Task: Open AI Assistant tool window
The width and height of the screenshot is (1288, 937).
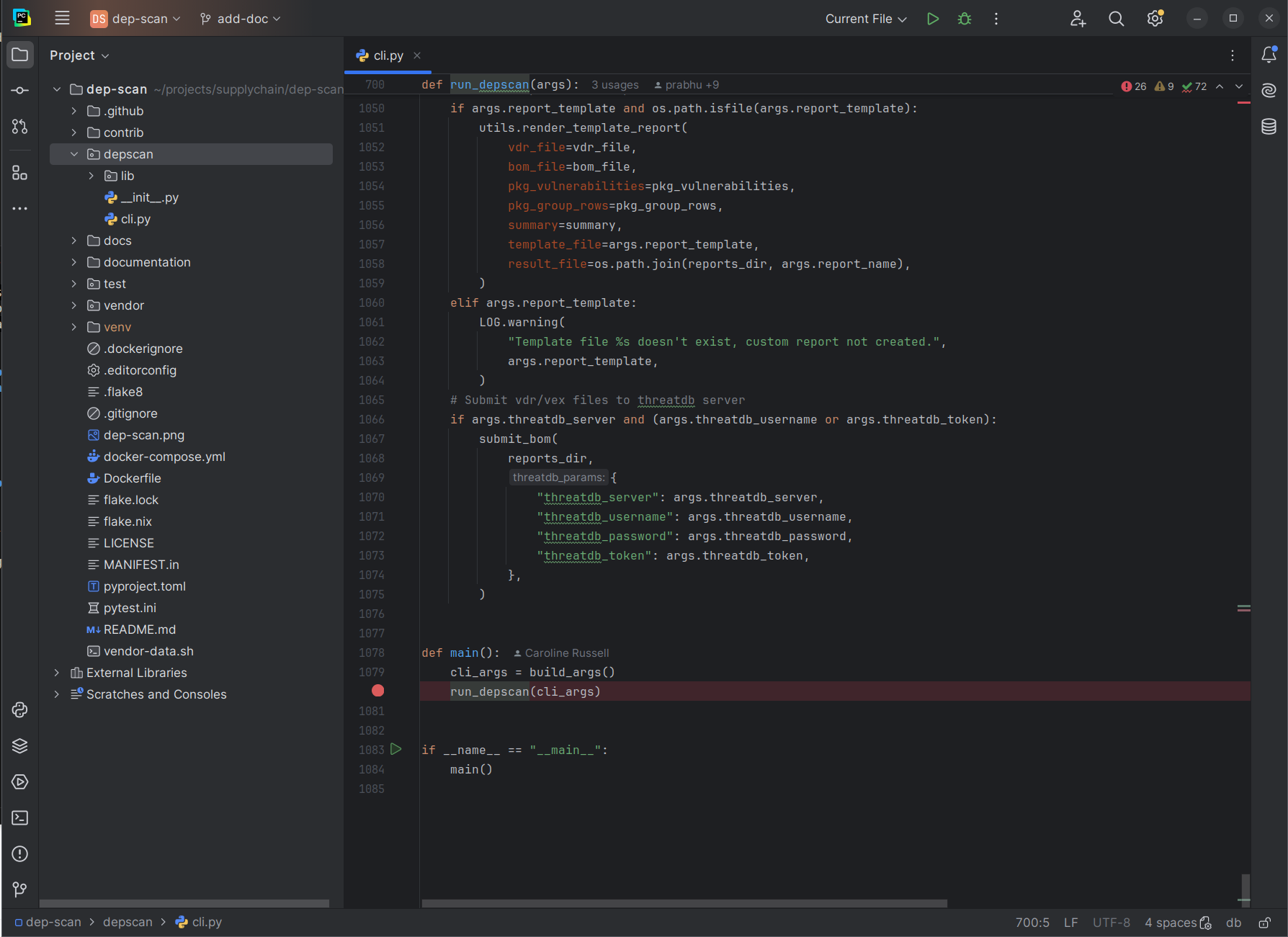Action: [1269, 91]
